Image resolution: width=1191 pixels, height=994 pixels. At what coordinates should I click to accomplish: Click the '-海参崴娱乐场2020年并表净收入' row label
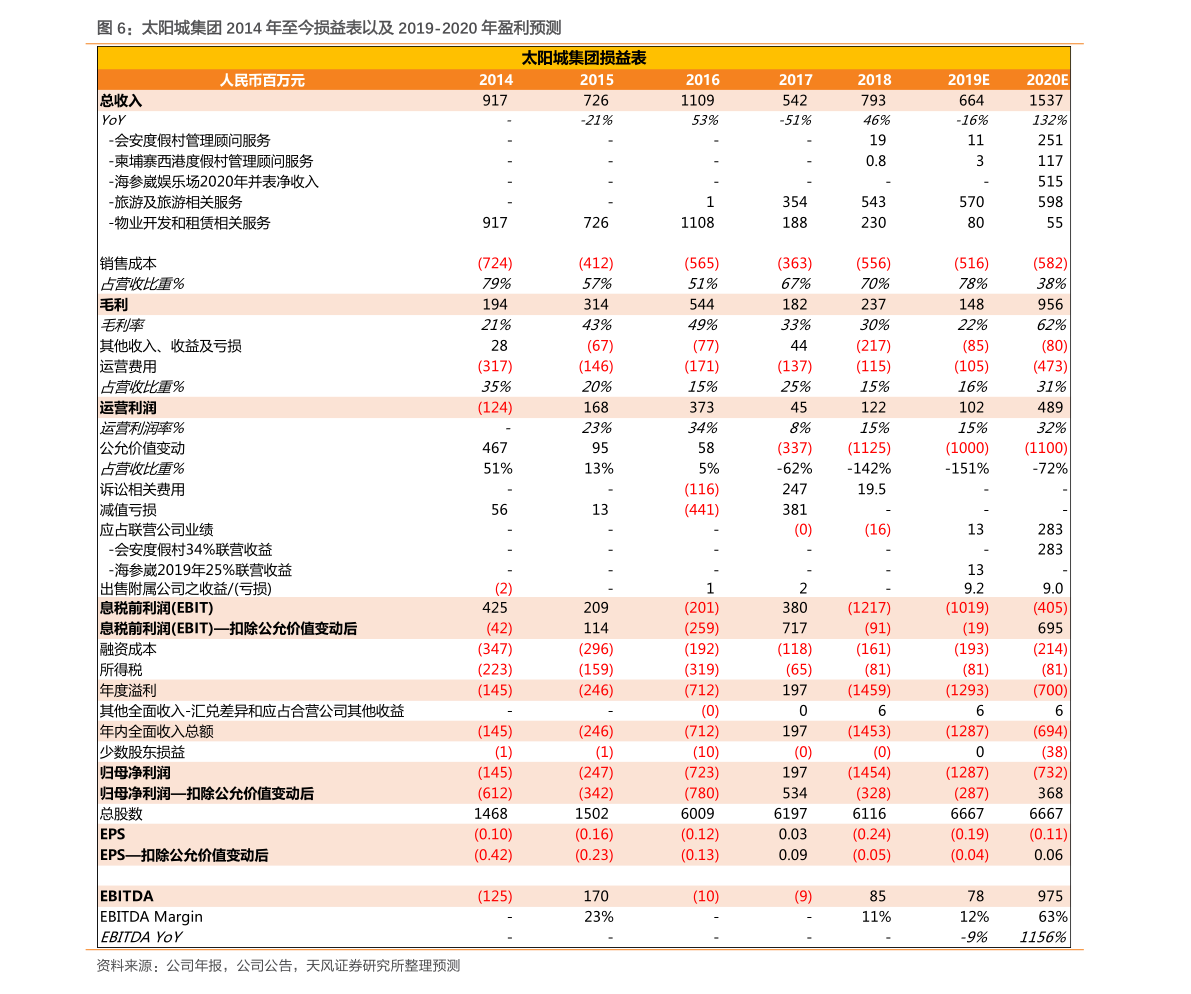(x=213, y=181)
